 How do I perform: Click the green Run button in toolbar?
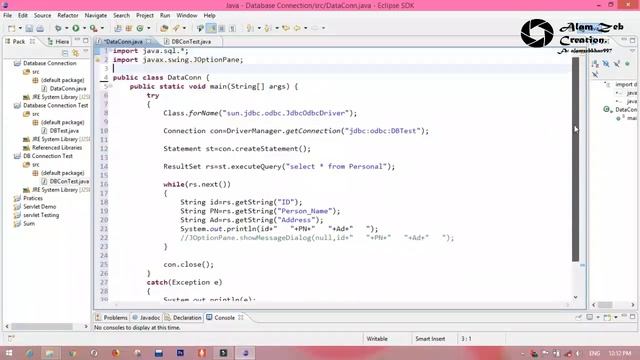point(76,28)
